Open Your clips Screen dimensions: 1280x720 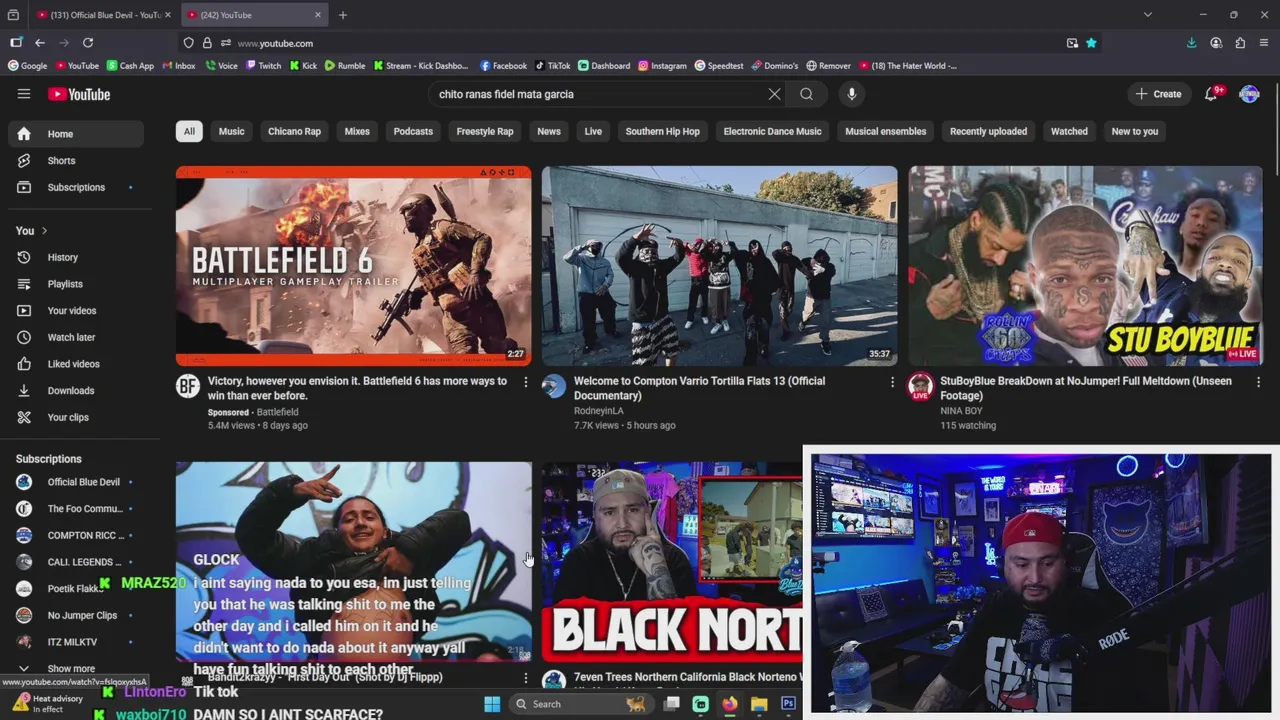pyautogui.click(x=76, y=417)
